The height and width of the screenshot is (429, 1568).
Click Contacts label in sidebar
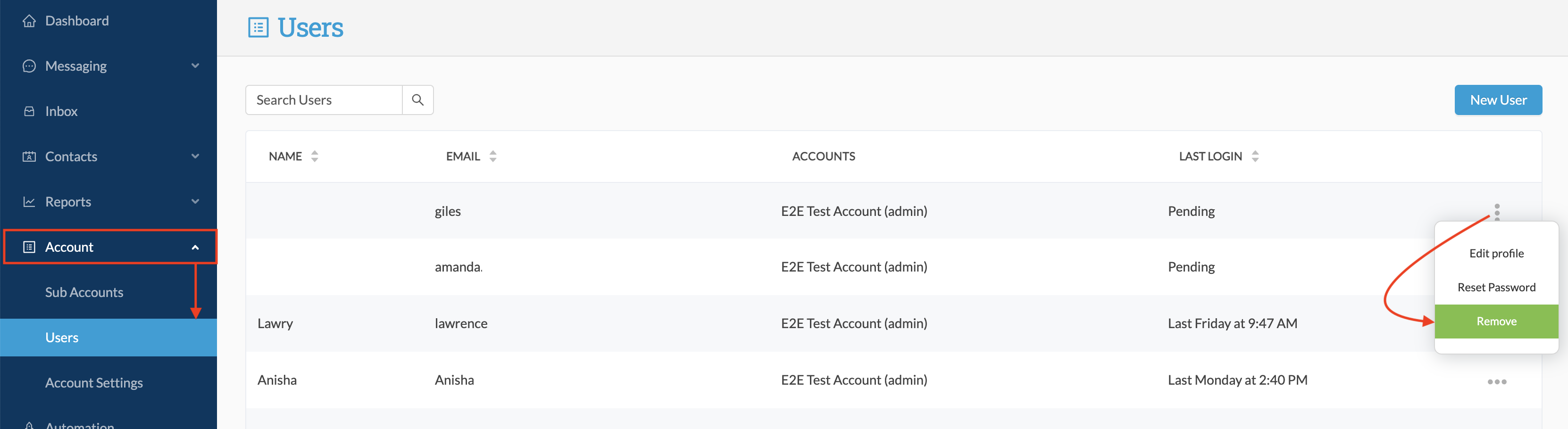[71, 157]
